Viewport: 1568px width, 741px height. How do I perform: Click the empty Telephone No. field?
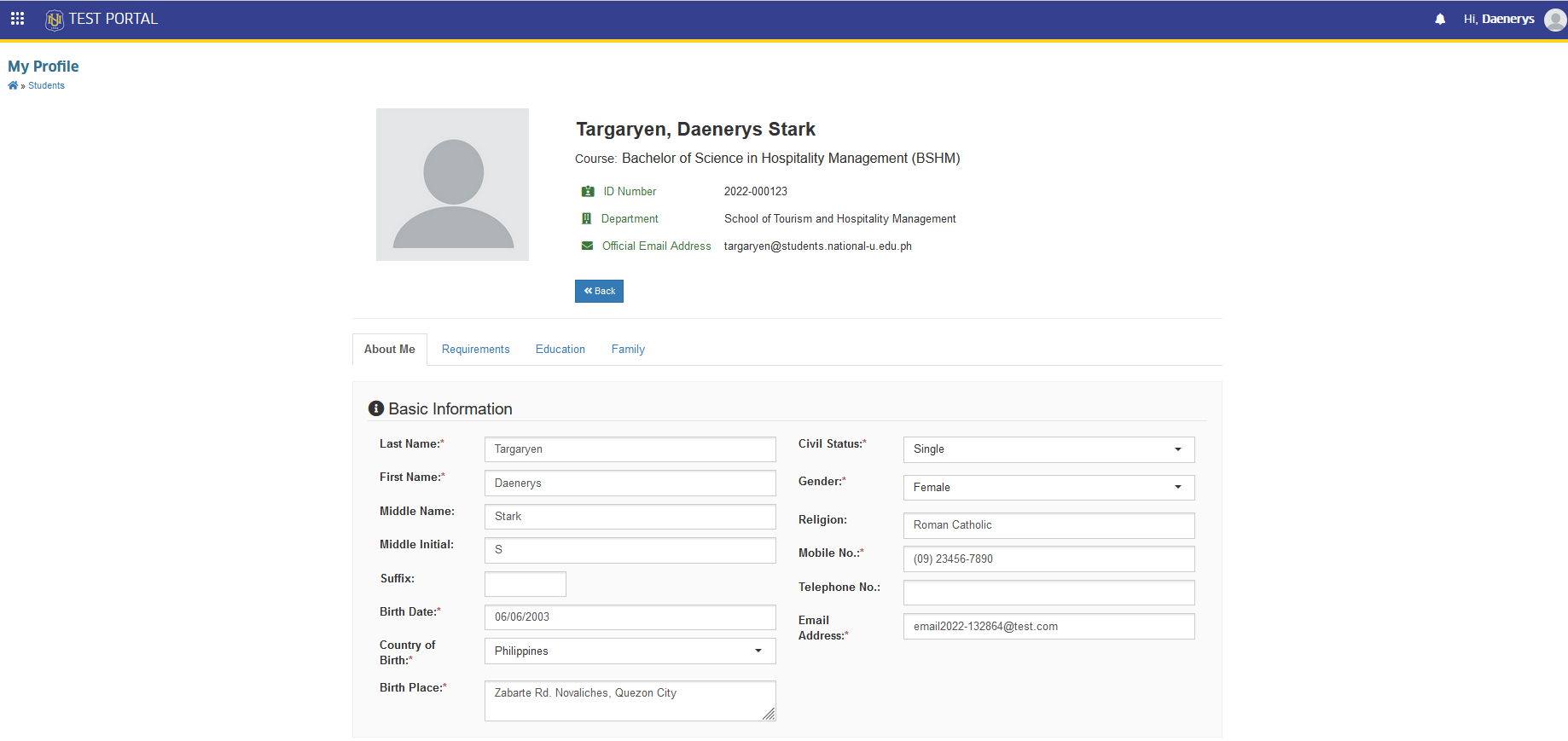pyautogui.click(x=1048, y=593)
